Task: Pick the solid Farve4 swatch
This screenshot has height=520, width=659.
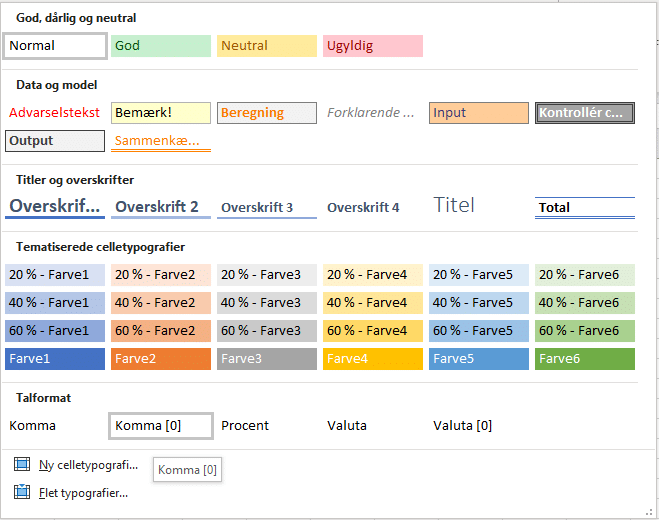Action: [x=372, y=359]
